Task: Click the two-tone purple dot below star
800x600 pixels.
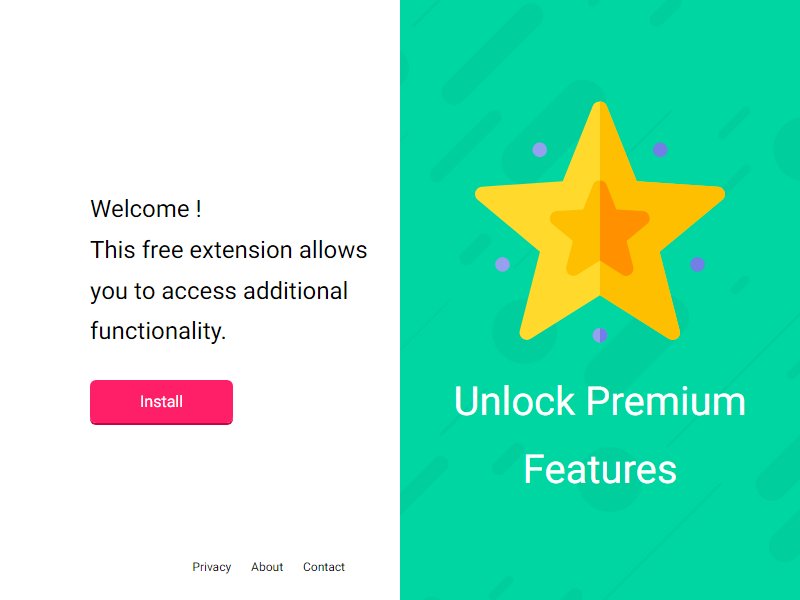Action: point(600,335)
